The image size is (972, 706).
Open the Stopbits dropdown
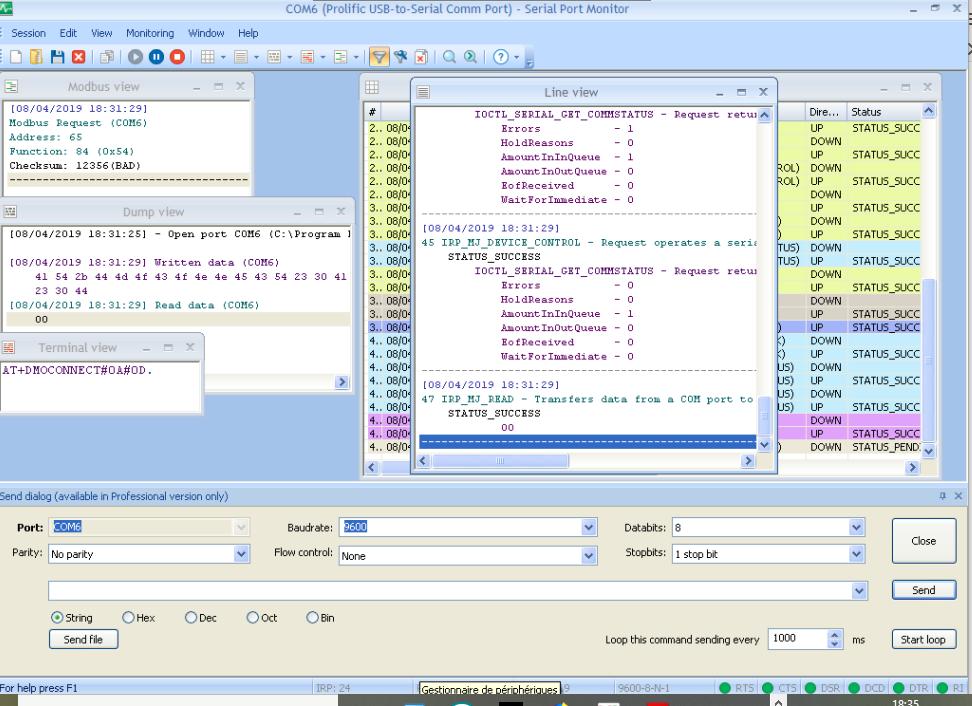pos(856,554)
